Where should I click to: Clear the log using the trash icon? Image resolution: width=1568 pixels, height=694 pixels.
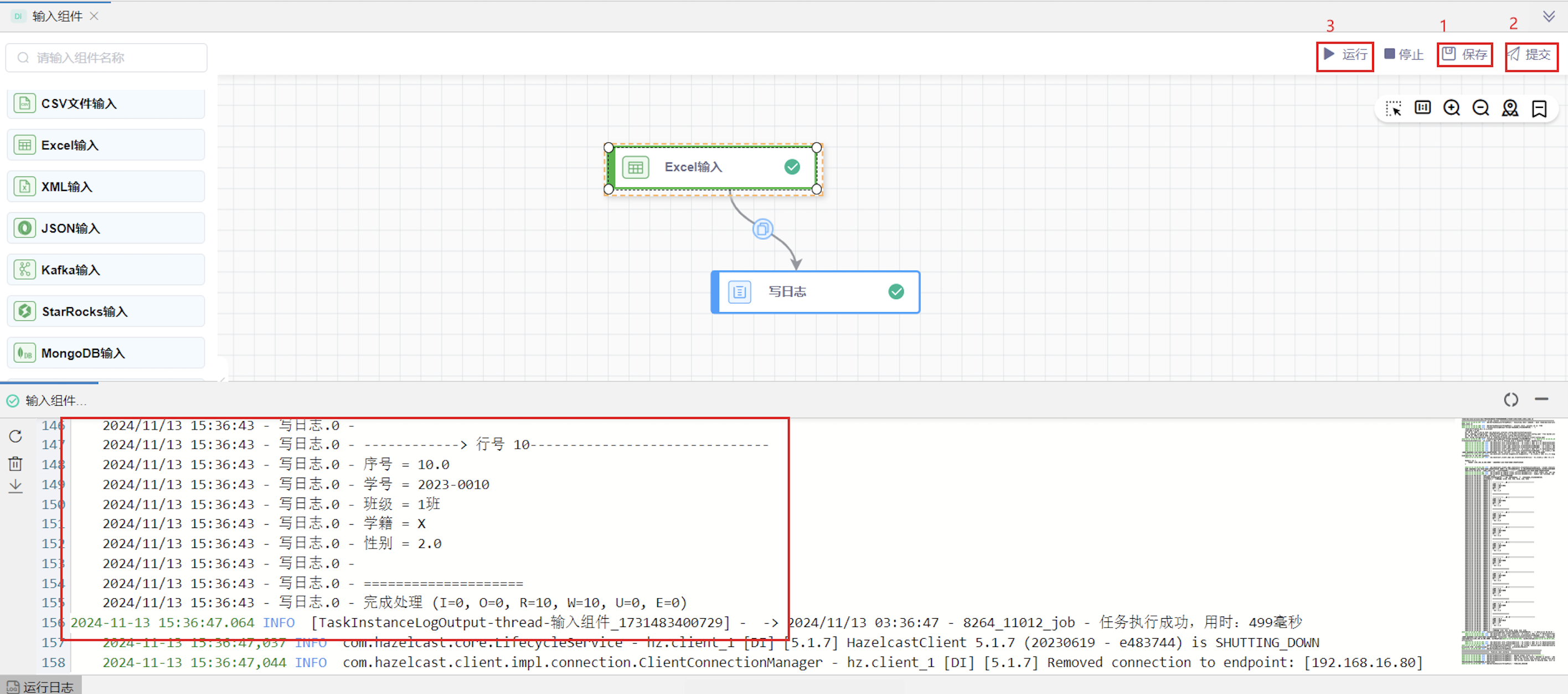16,463
